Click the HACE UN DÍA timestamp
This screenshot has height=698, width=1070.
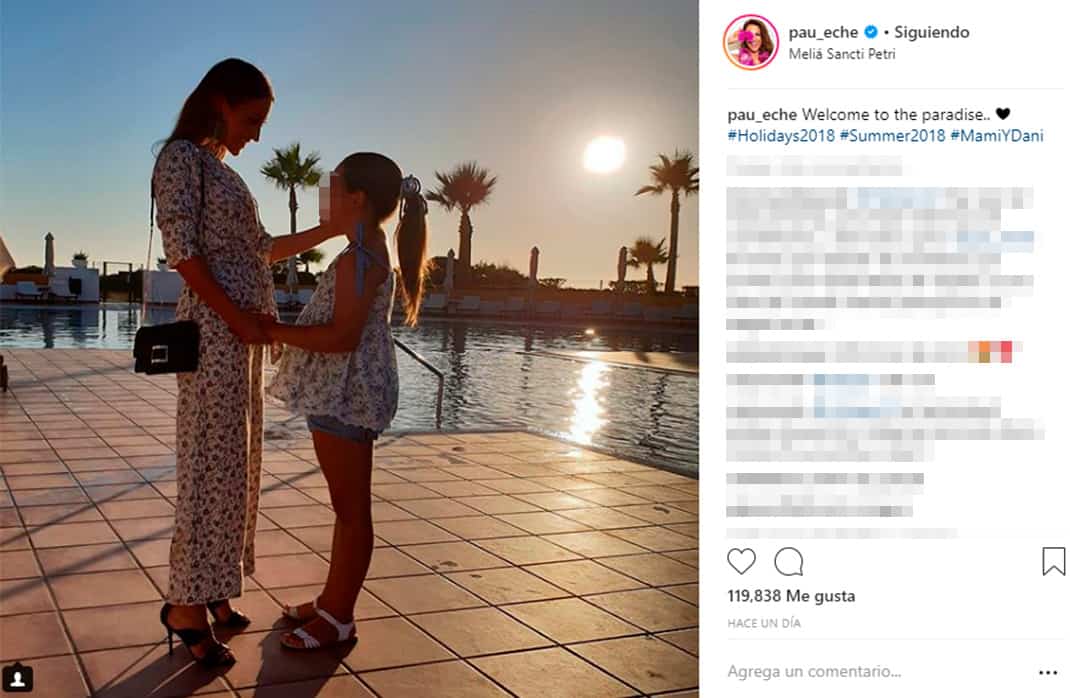tap(764, 623)
